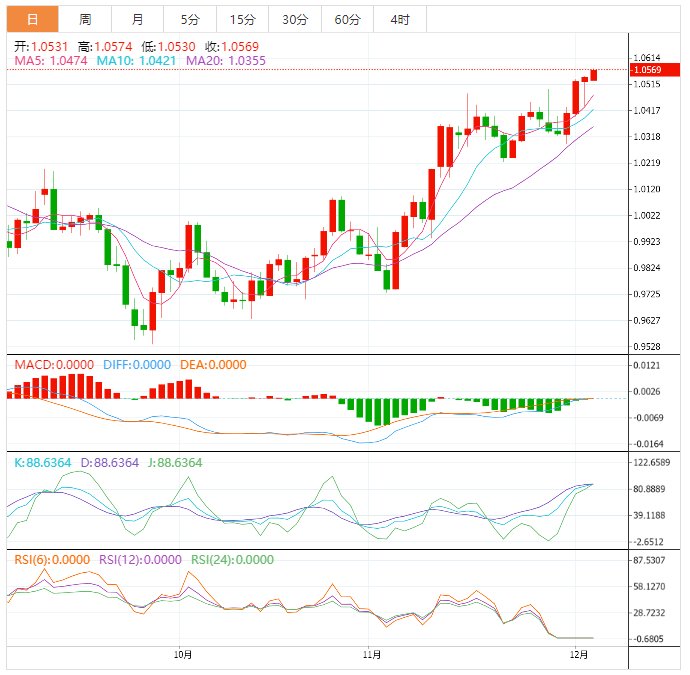This screenshot has height=675, width=690.
Task: Click the K: 88.6364 KDJ label
Action: pos(43,463)
